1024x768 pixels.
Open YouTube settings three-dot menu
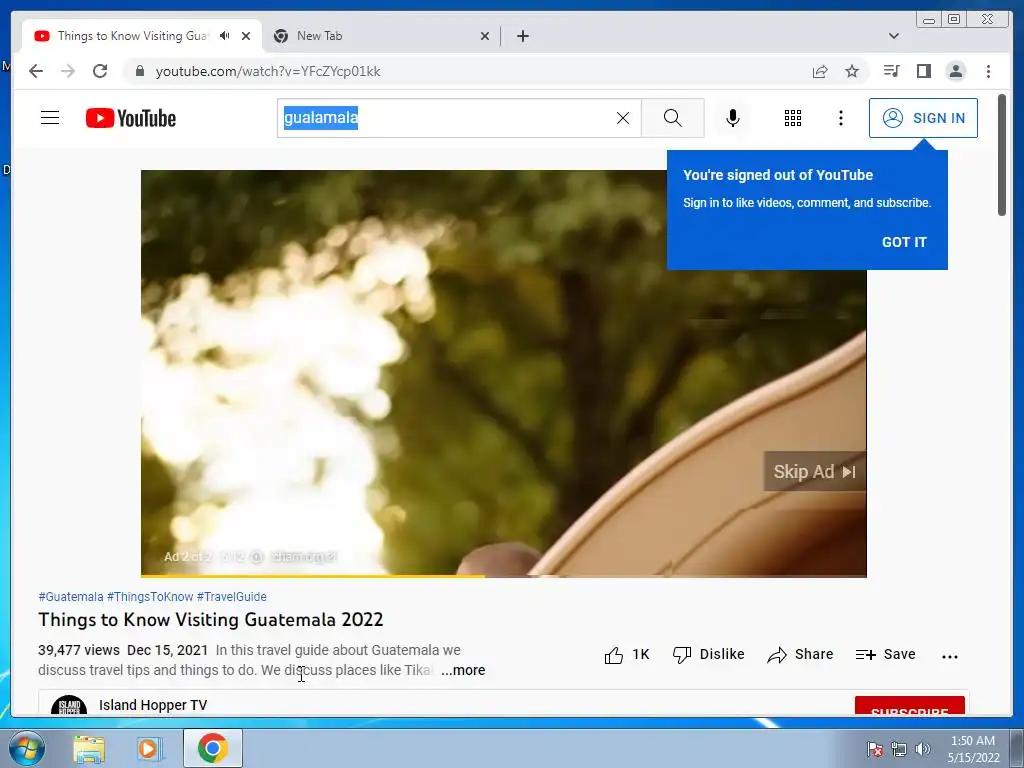[841, 118]
